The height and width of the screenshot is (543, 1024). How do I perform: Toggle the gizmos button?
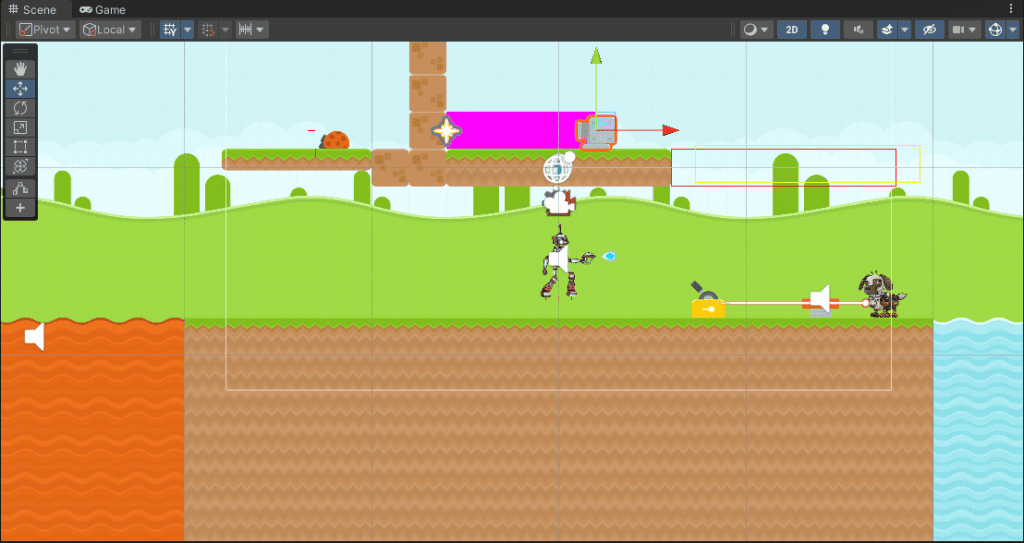point(995,29)
